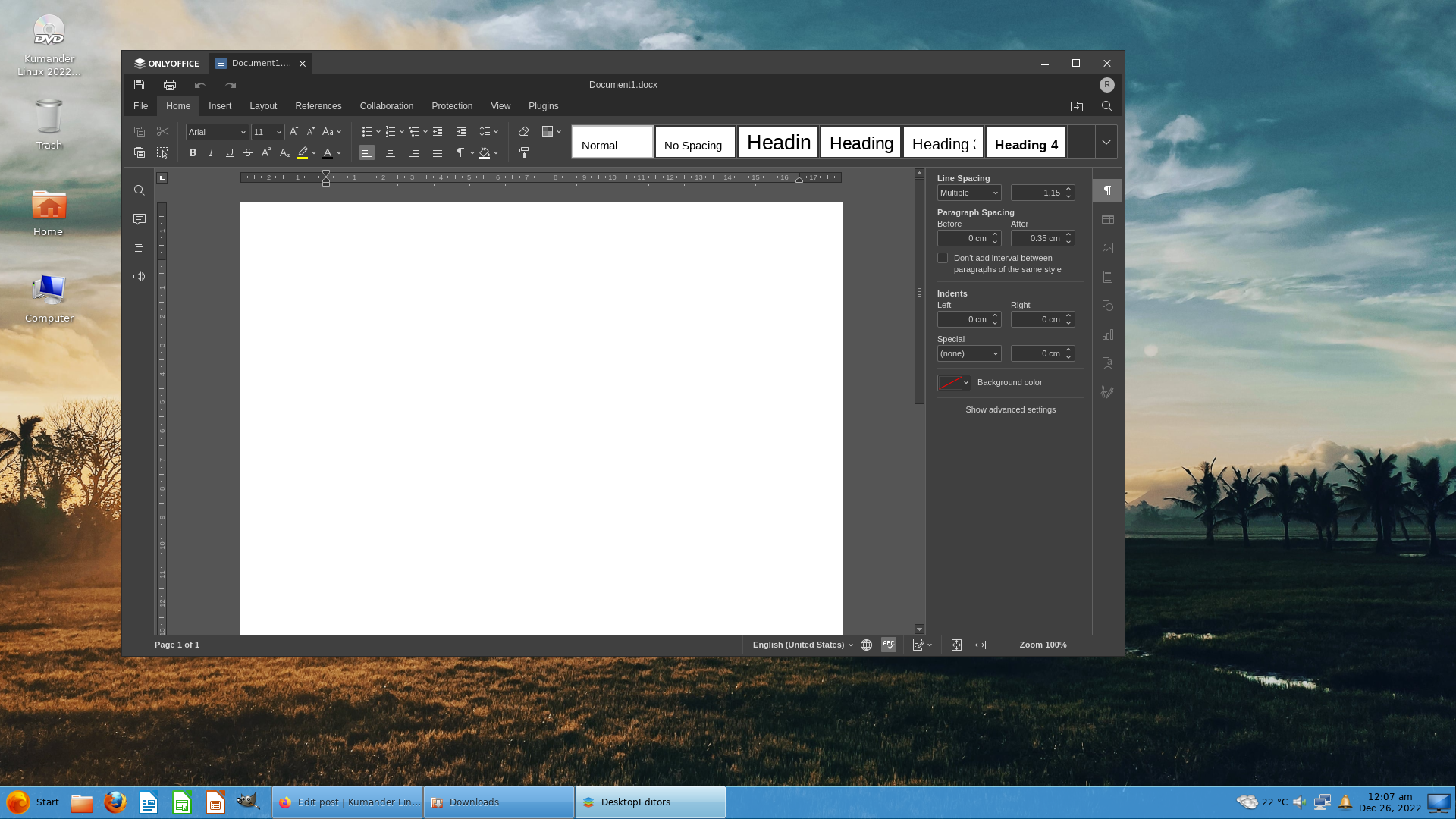Toggle bold formatting
1456x819 pixels.
193,152
